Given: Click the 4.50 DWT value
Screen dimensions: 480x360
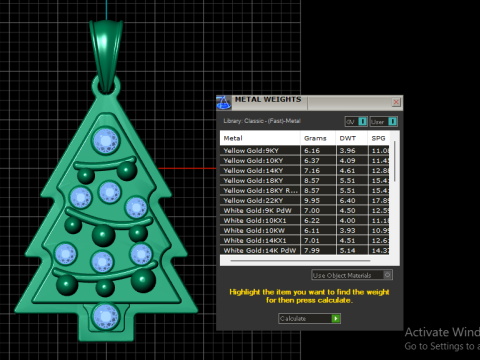Looking at the screenshot, I should [x=347, y=211].
